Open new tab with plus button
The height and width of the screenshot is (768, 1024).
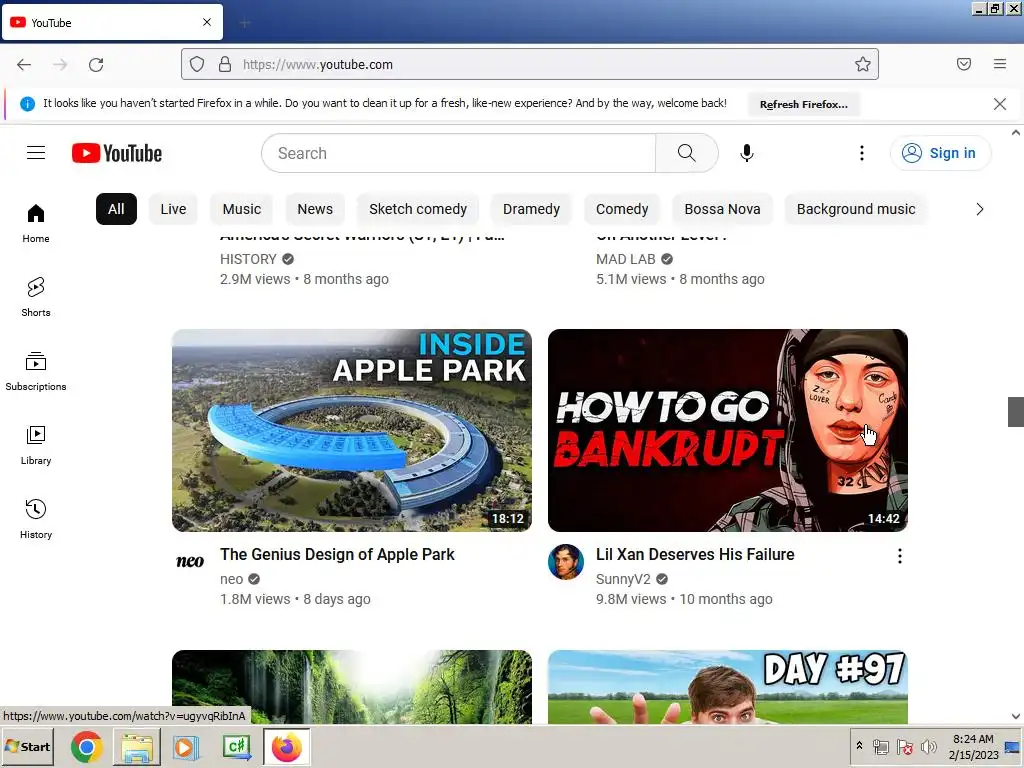pyautogui.click(x=245, y=23)
